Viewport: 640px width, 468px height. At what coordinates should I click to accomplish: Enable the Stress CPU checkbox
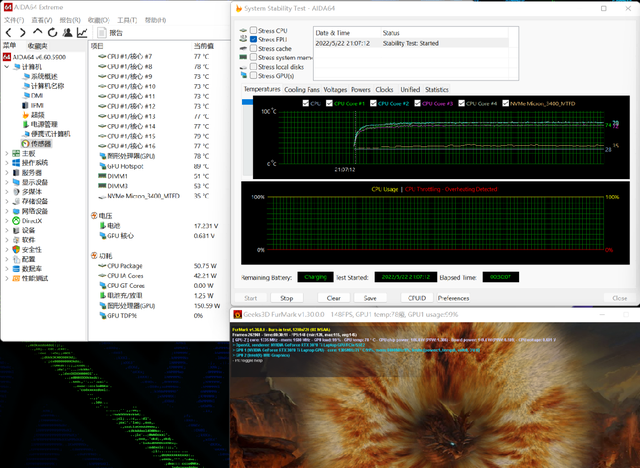point(252,32)
